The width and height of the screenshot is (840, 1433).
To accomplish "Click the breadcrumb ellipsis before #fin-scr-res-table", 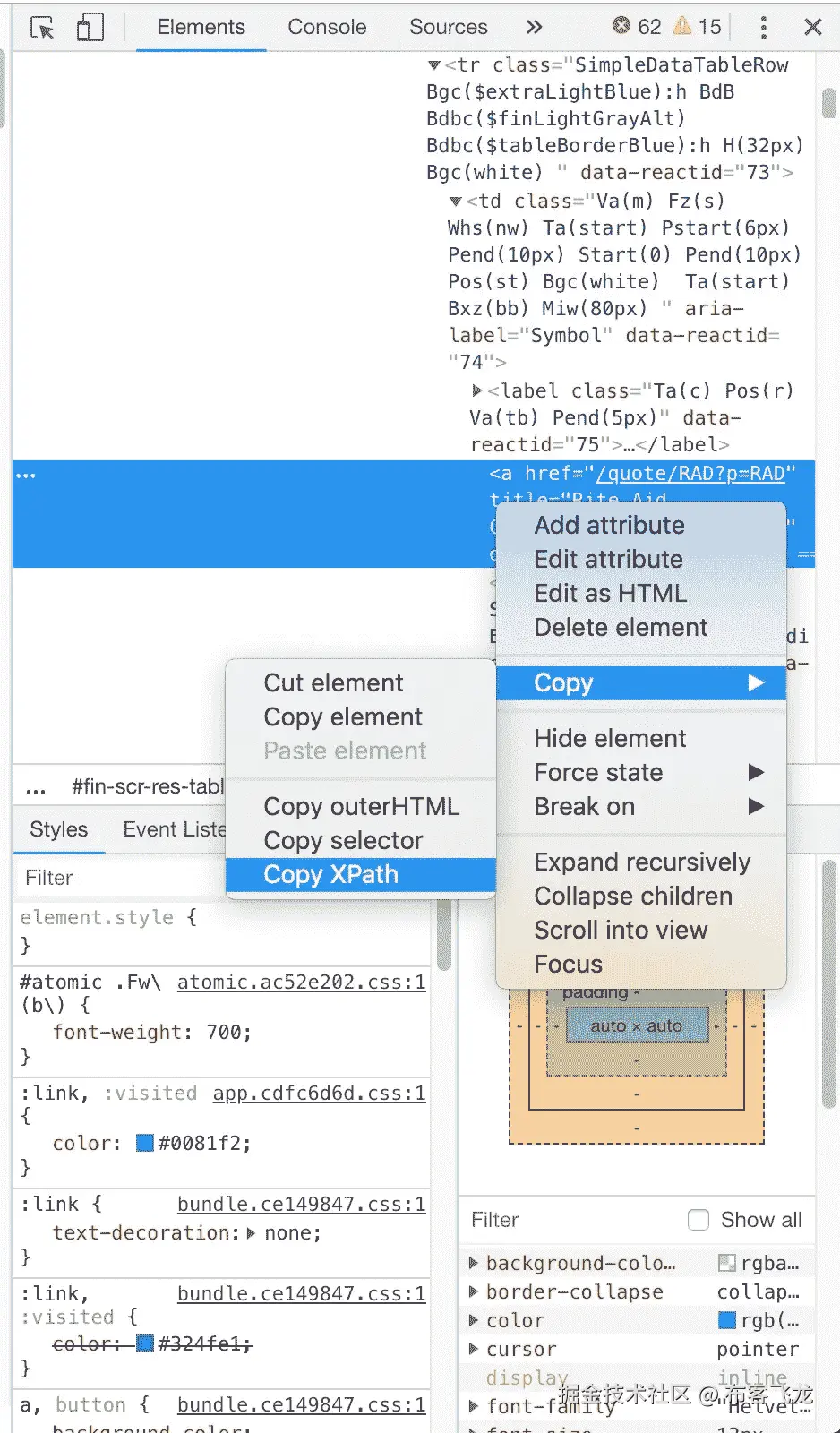I will point(36,787).
